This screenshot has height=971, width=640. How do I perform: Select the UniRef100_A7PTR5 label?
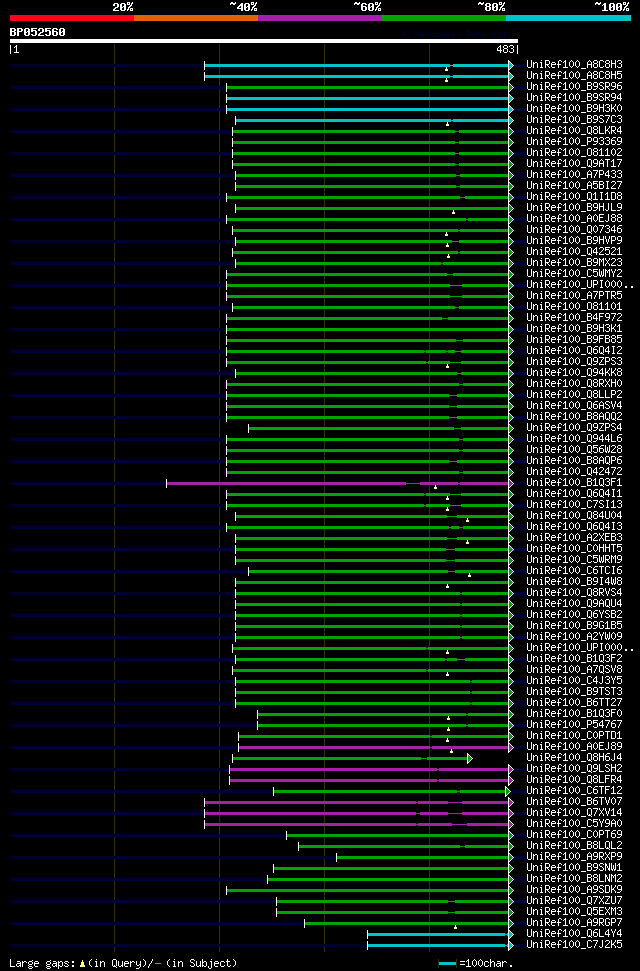[574, 295]
